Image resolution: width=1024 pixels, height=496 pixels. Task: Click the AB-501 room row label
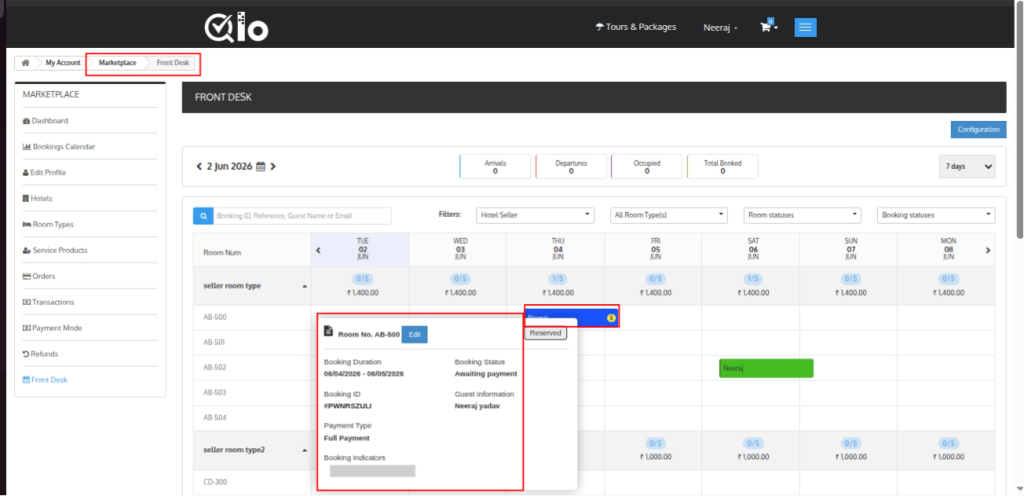213,342
